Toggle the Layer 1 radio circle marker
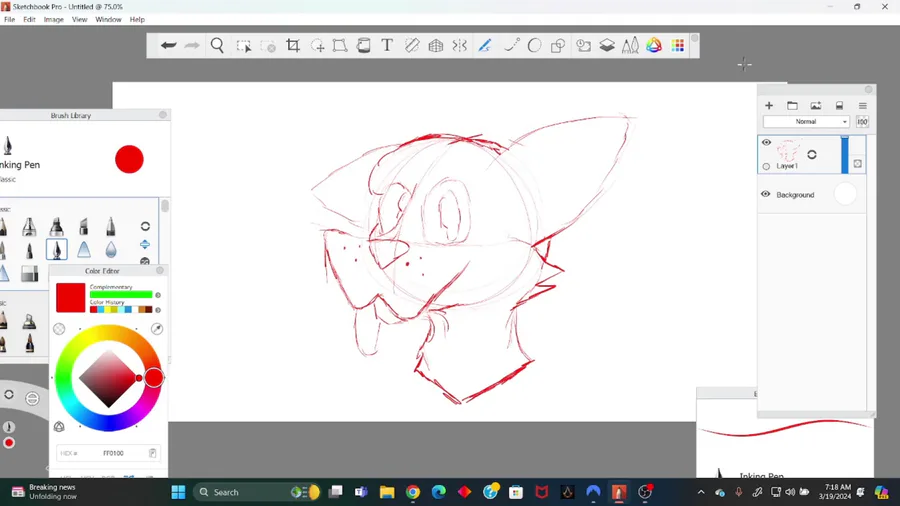Screen dimensions: 900x506 (766, 166)
